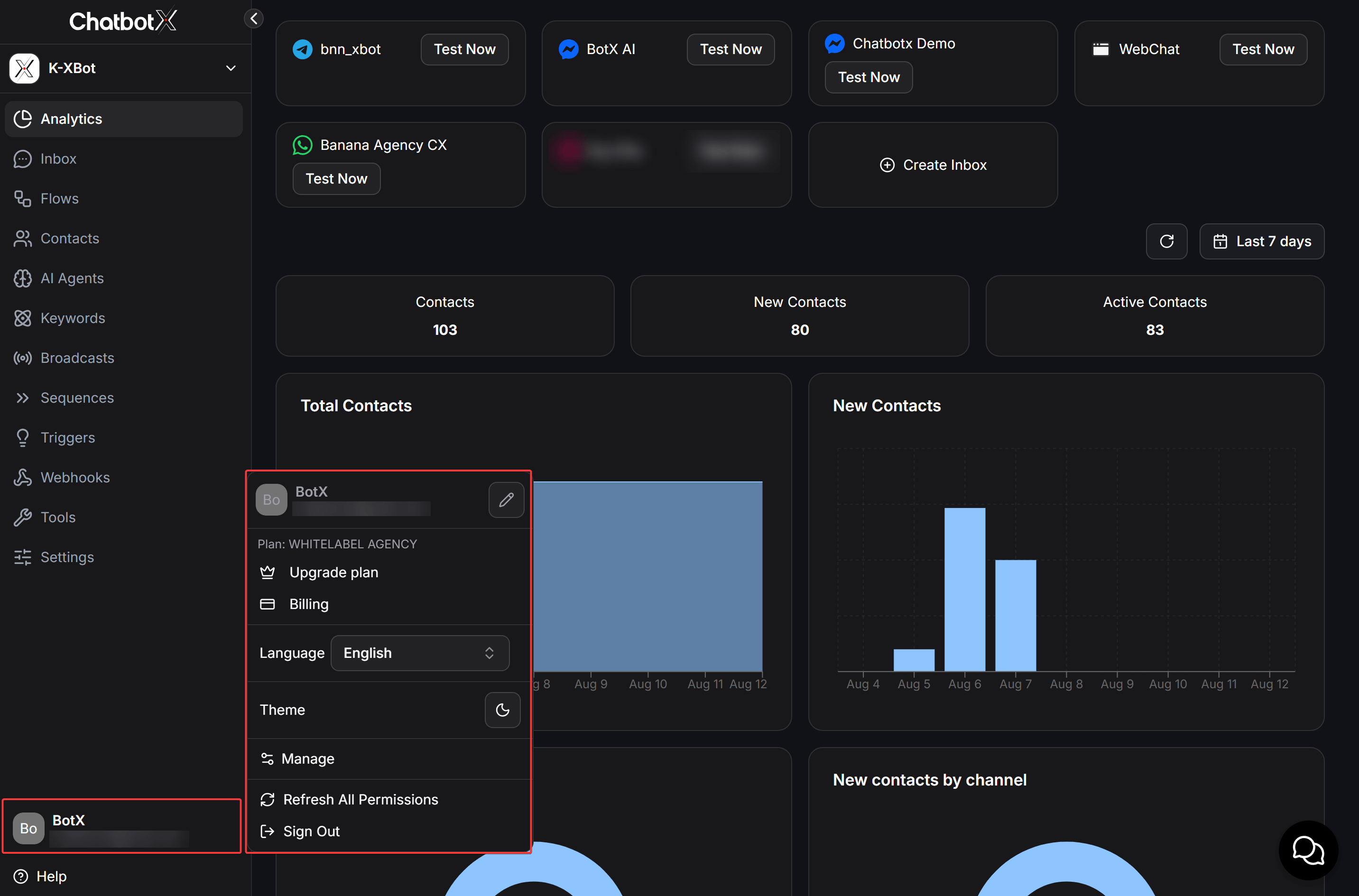Click the BotX account entry in the sidebar
Viewport: 1359px width, 896px height.
[x=122, y=827]
